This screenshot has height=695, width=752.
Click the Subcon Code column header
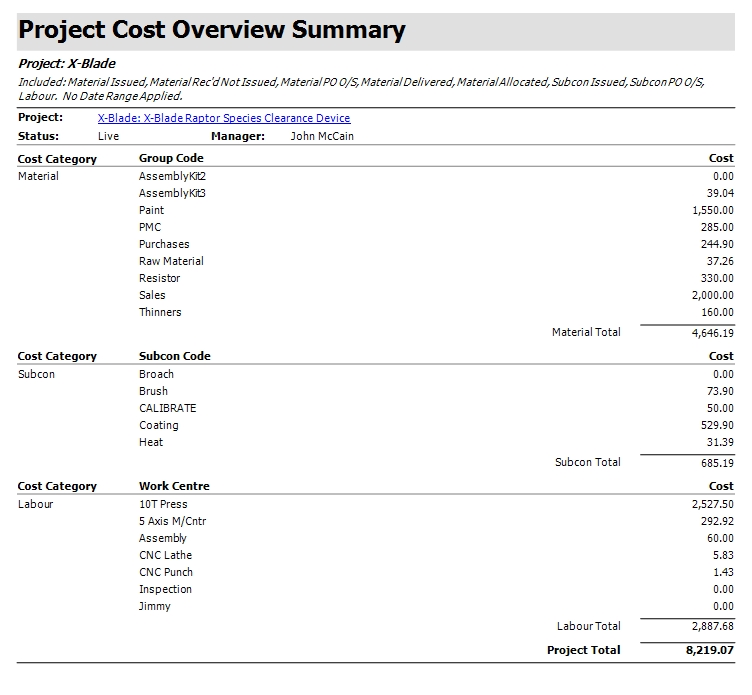(175, 356)
